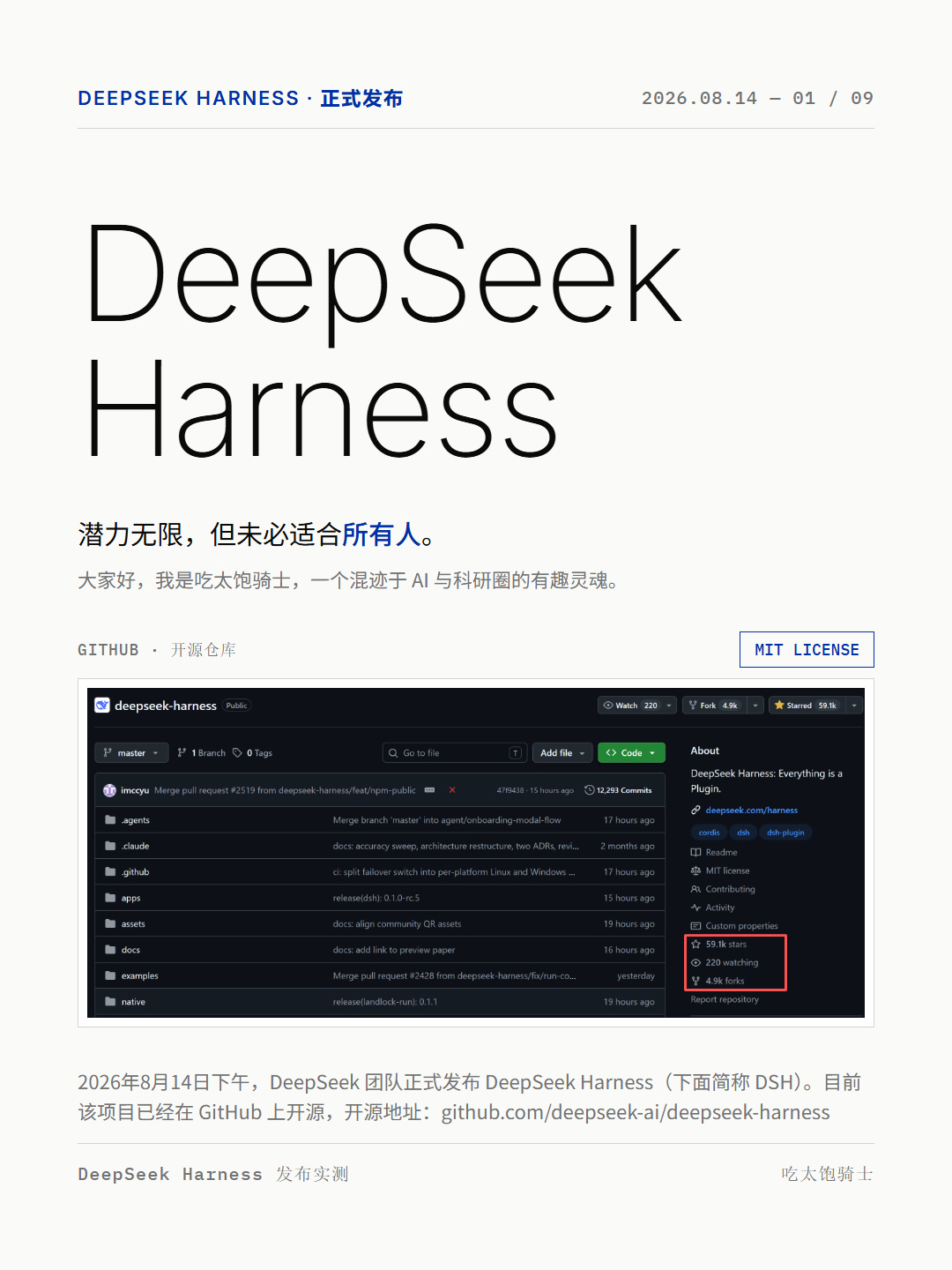The height and width of the screenshot is (1270, 952).
Task: Click 'yesterday' timestamp in examples row
Action: [x=636, y=976]
